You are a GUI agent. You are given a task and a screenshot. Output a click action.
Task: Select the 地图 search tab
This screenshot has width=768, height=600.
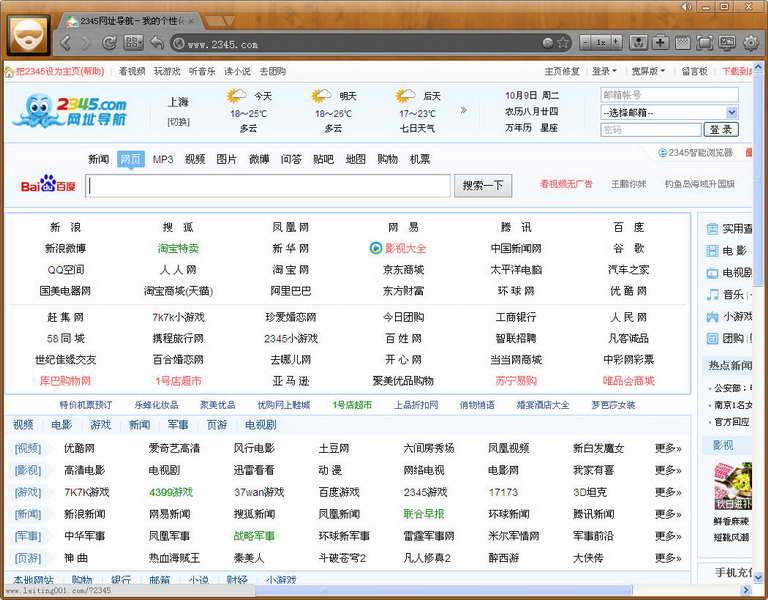[356, 159]
